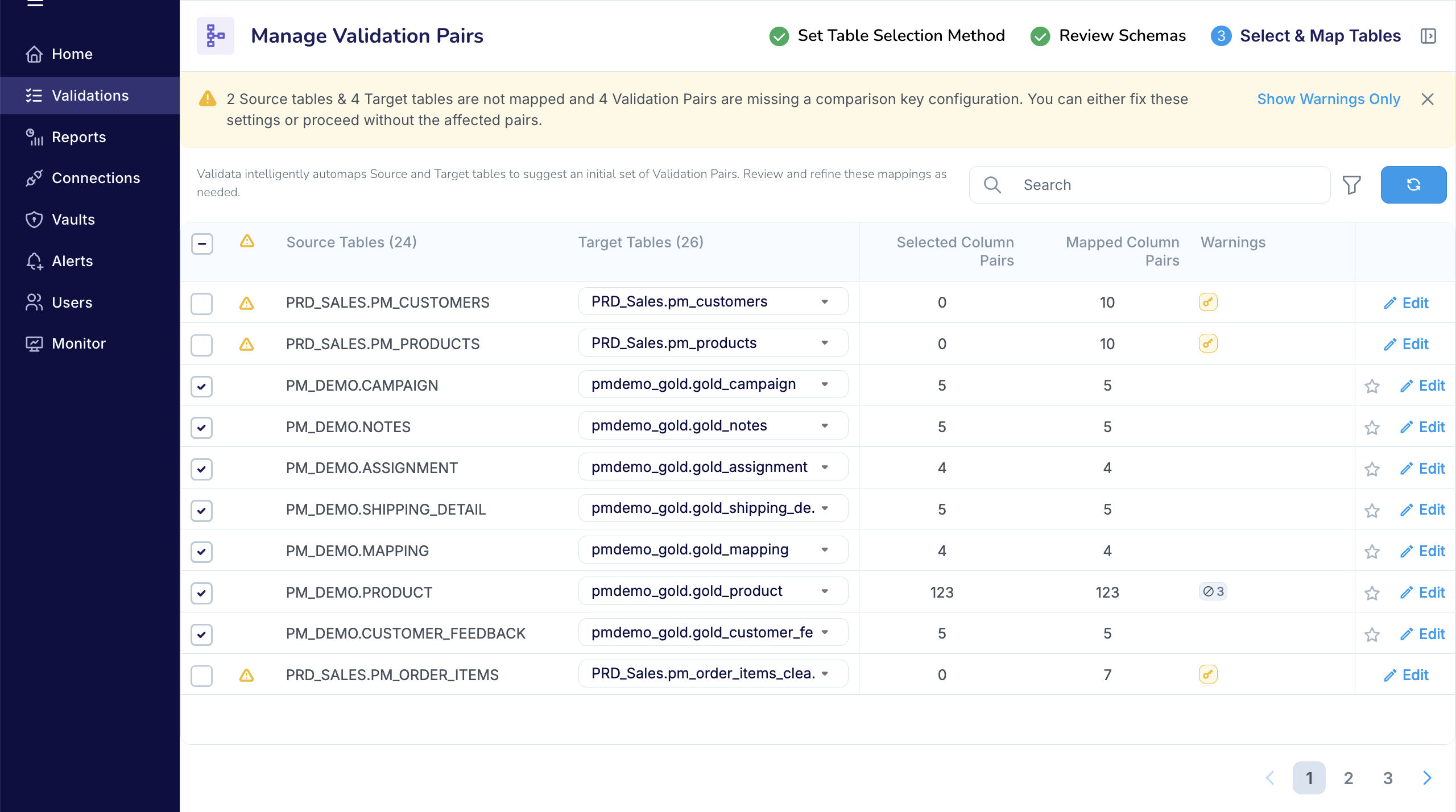Collapse the right side panel
Screen dimensions: 1456x812
[1429, 35]
